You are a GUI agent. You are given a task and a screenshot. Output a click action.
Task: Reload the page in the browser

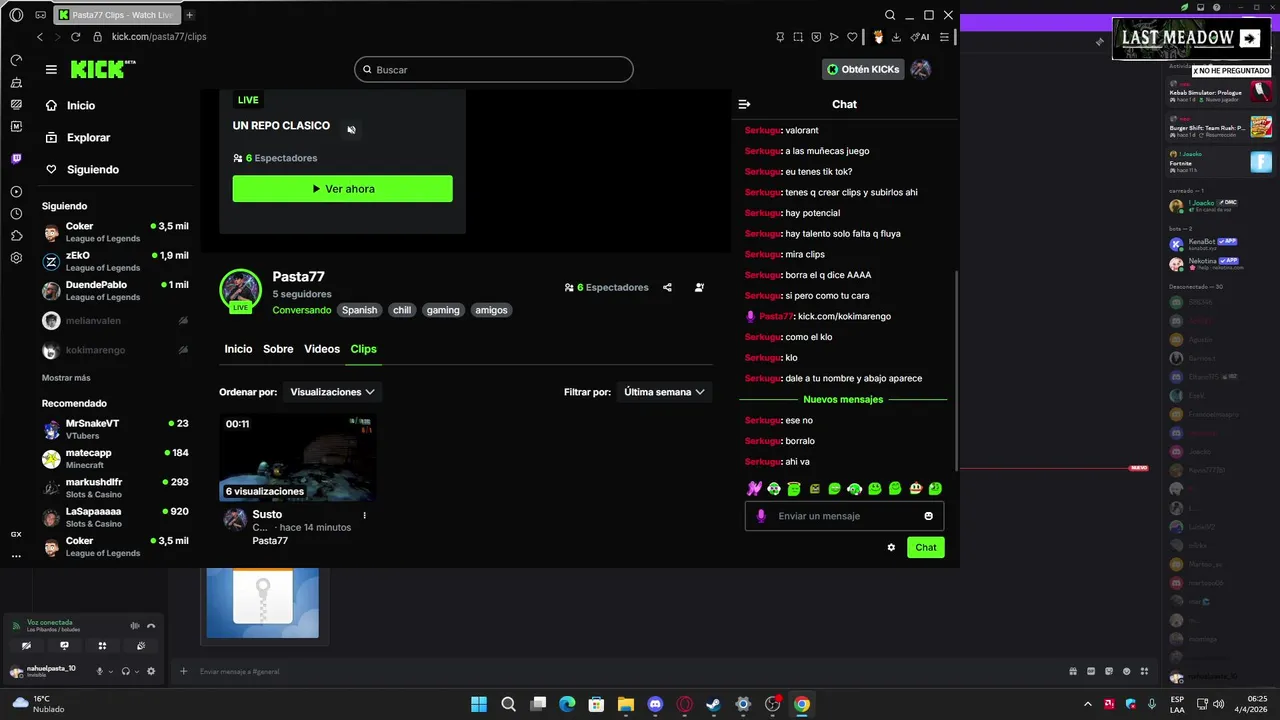click(75, 37)
